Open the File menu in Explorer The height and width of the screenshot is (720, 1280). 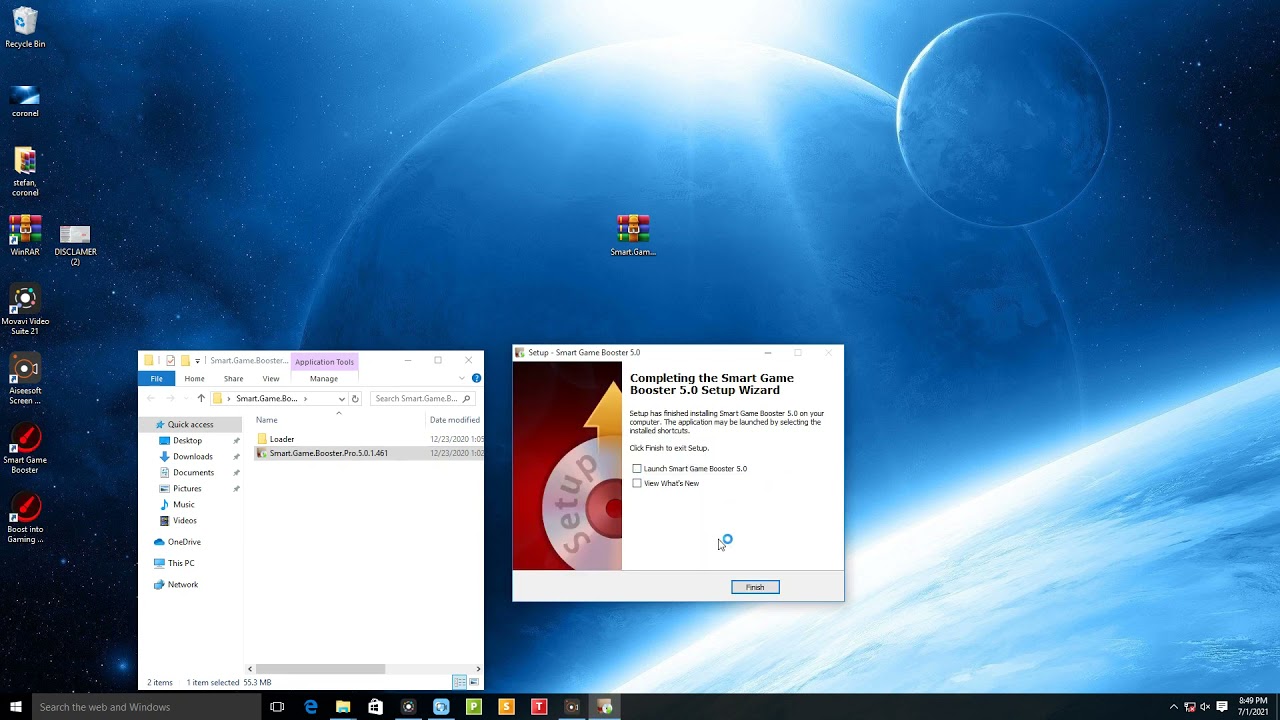157,379
